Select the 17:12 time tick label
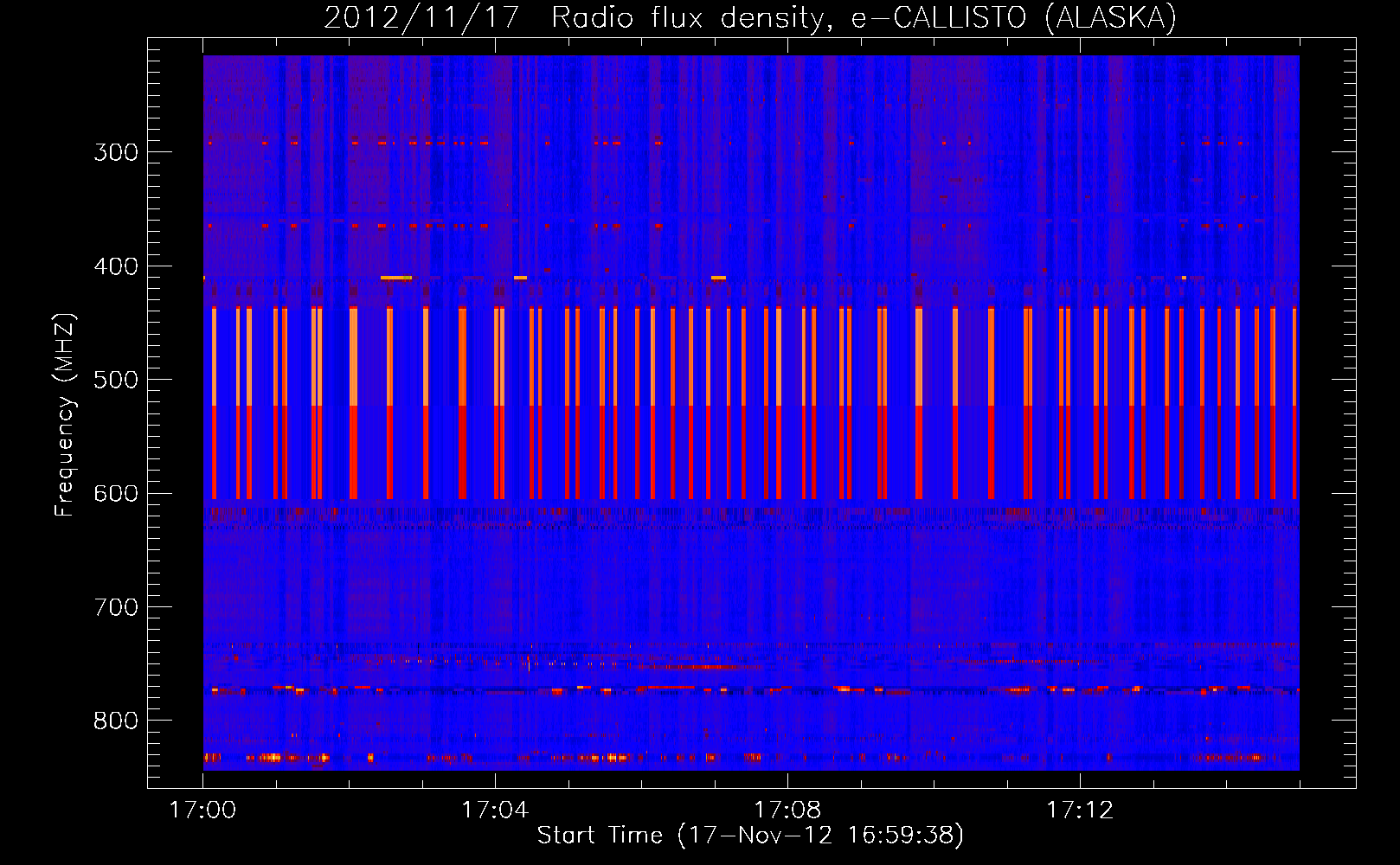Screen dimensions: 1400x865 click(x=1080, y=810)
